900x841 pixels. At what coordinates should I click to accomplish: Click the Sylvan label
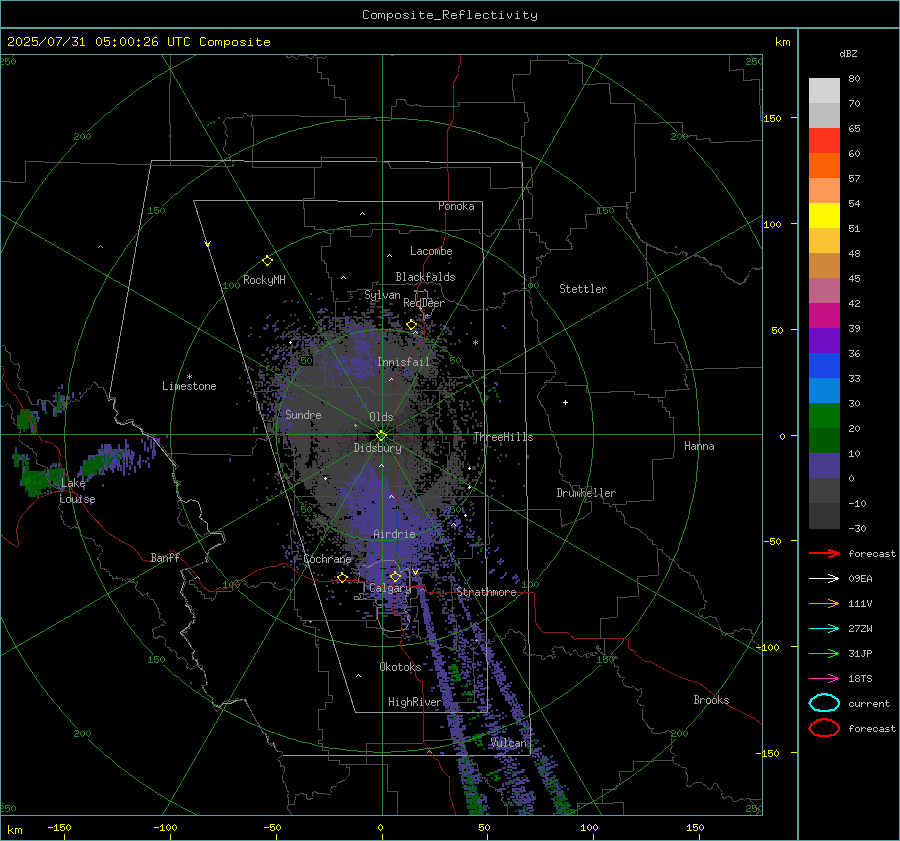pyautogui.click(x=382, y=295)
